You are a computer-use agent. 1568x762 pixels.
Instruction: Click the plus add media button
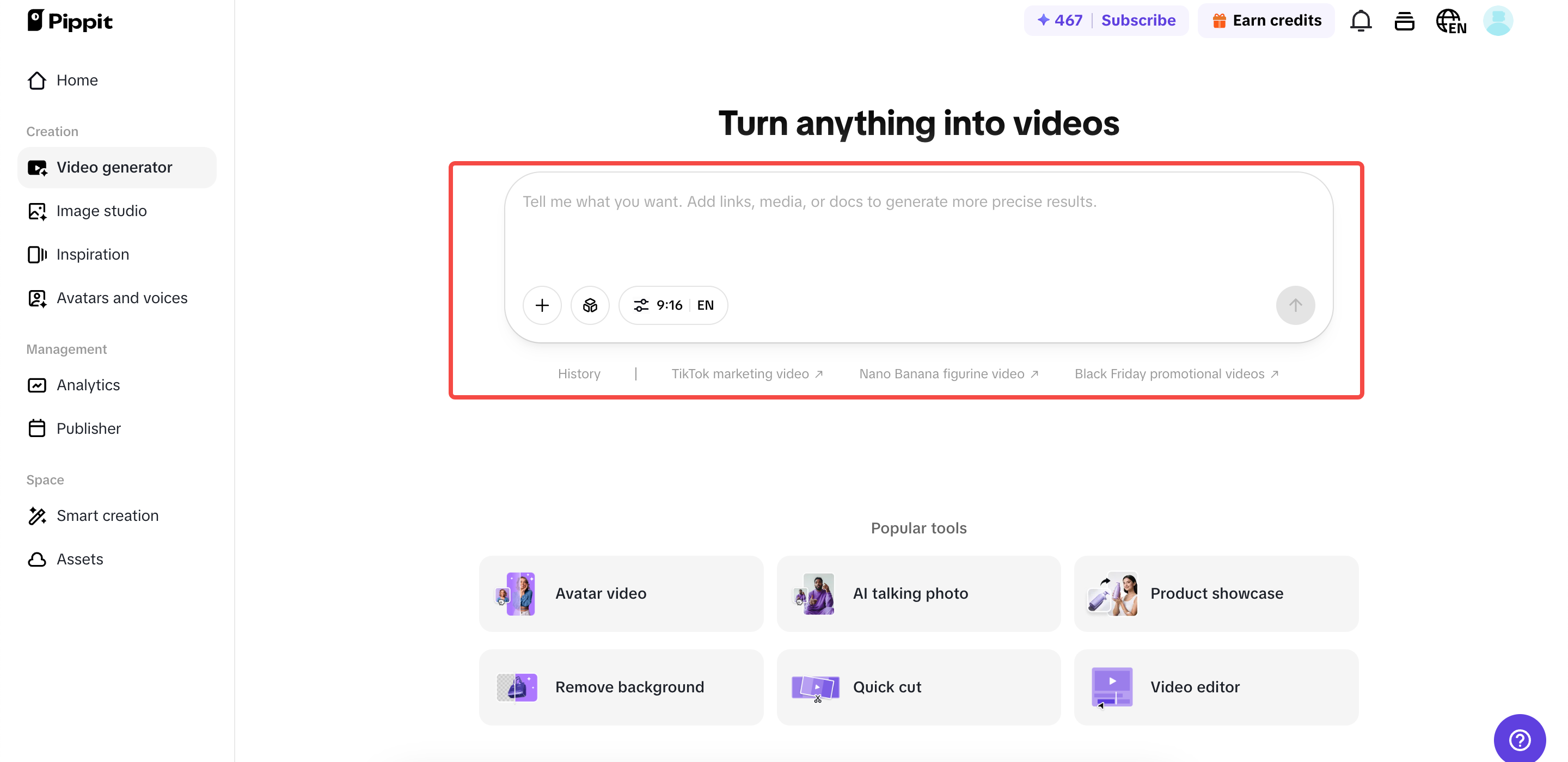542,305
